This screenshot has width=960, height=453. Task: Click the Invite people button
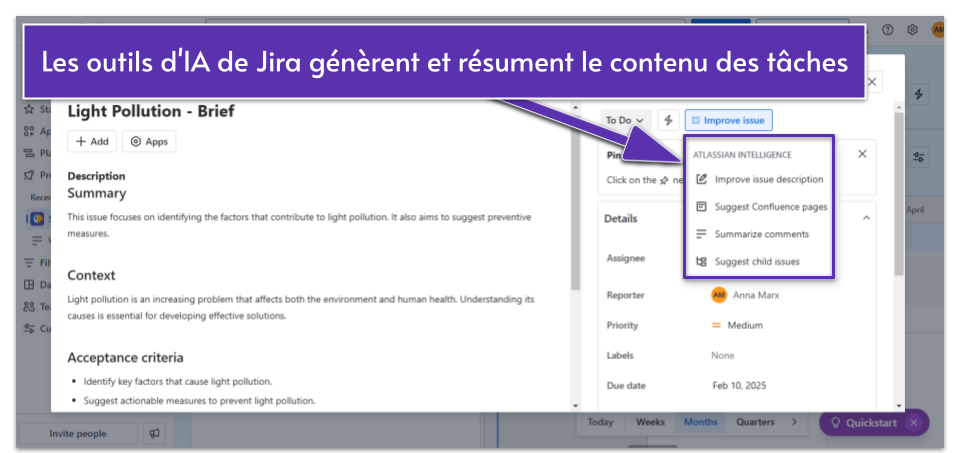[78, 433]
